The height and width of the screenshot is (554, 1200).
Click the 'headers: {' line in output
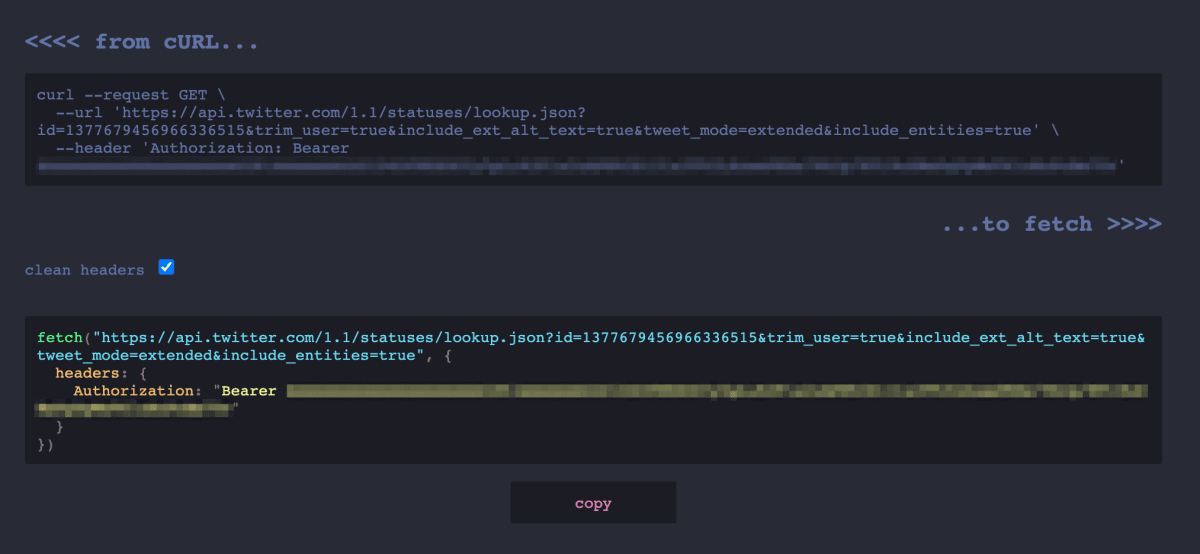click(x=100, y=373)
